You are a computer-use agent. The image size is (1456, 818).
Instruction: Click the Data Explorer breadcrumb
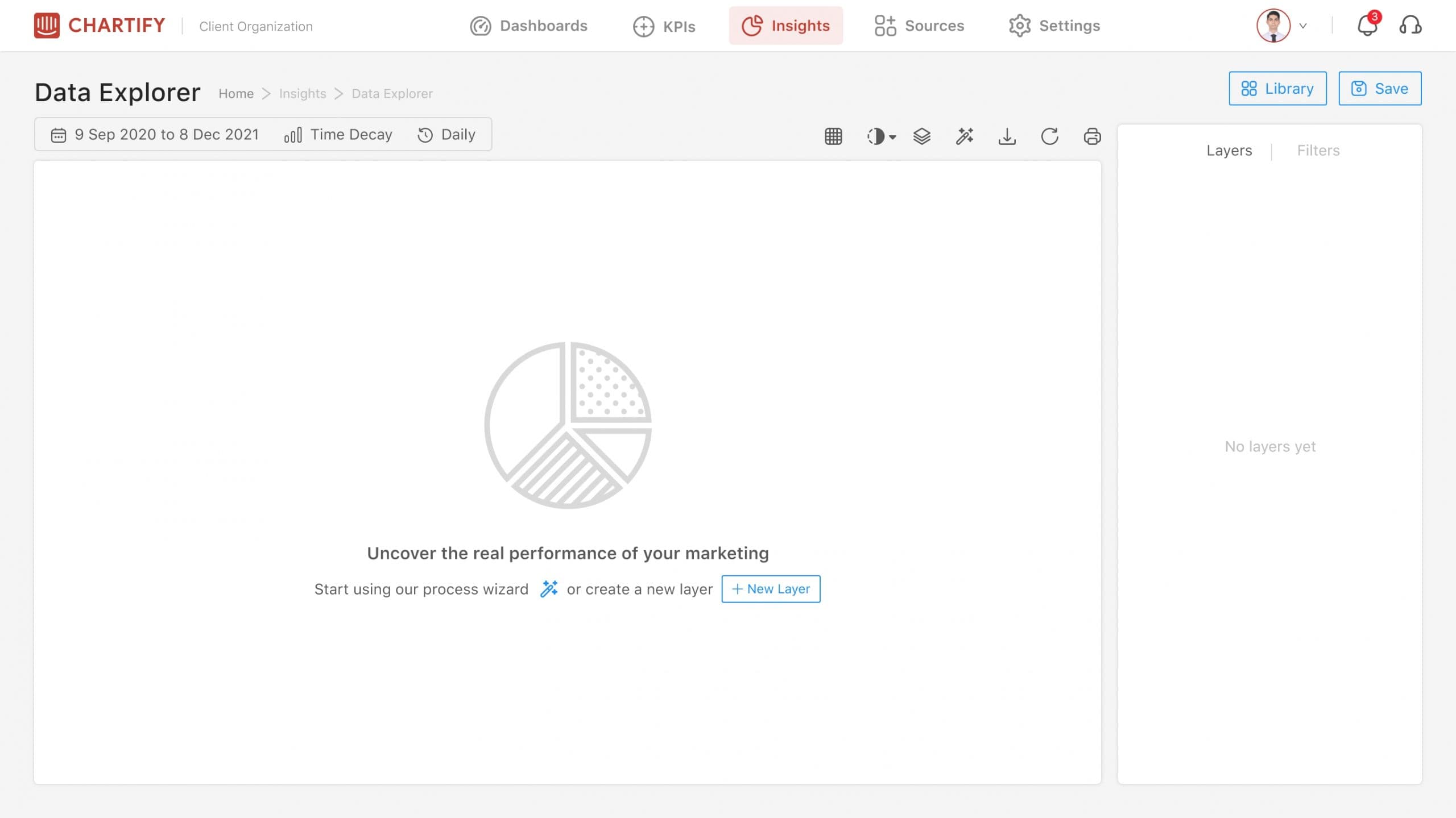pos(392,93)
